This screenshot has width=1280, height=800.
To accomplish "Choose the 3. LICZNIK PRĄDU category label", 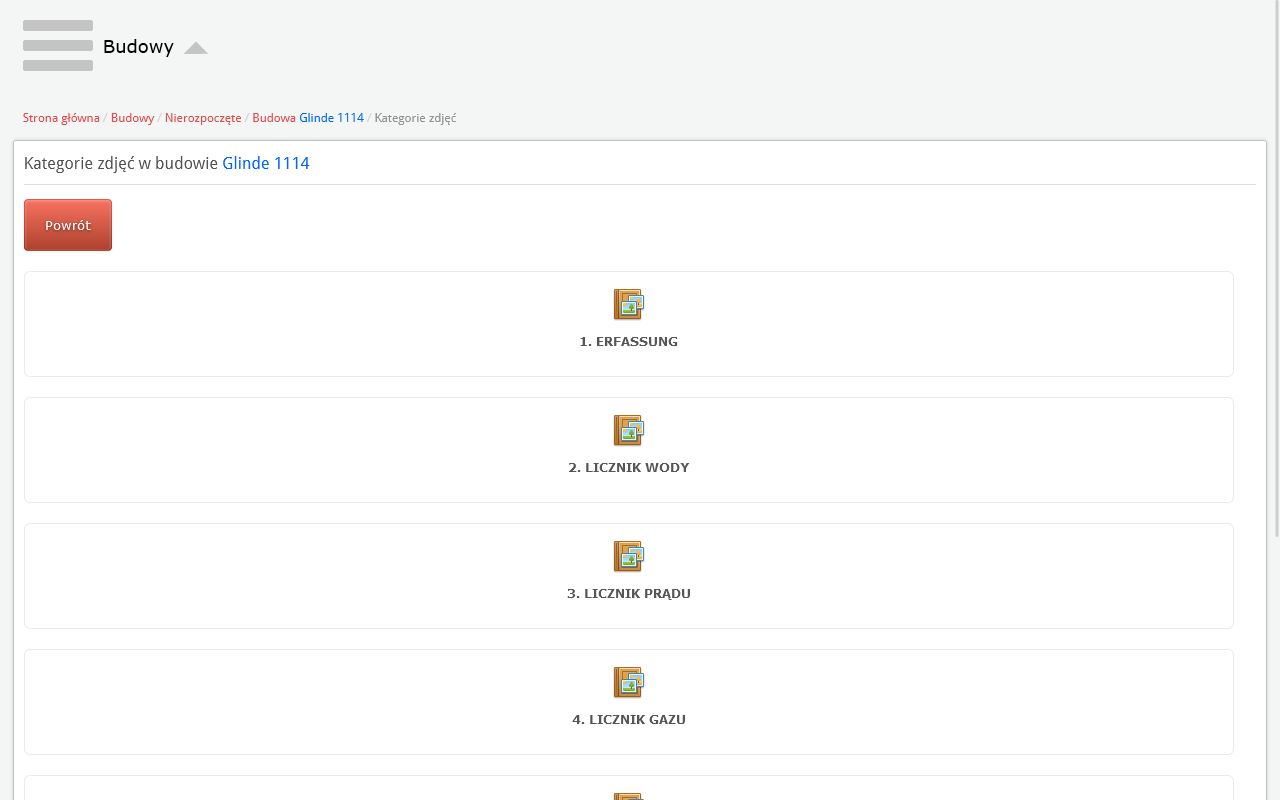I will (x=628, y=594).
